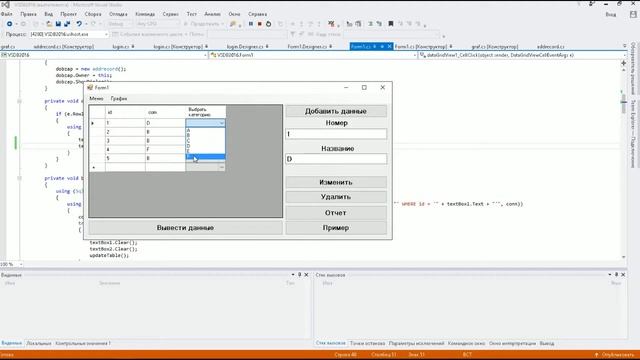Click the id column header in grid
This screenshot has height=360, width=640.
click(125, 112)
